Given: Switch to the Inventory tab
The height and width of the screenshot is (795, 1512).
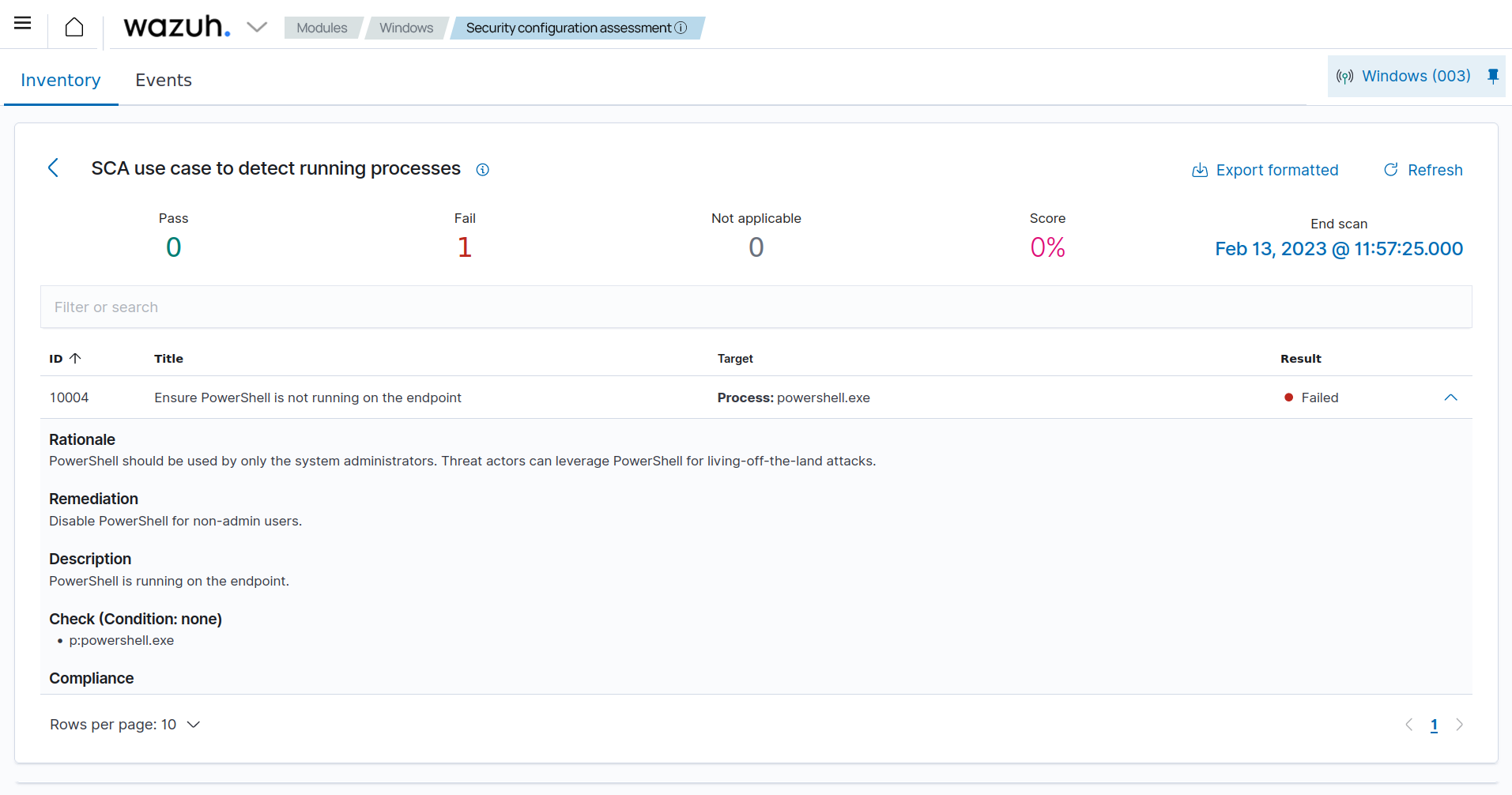Looking at the screenshot, I should 61,80.
